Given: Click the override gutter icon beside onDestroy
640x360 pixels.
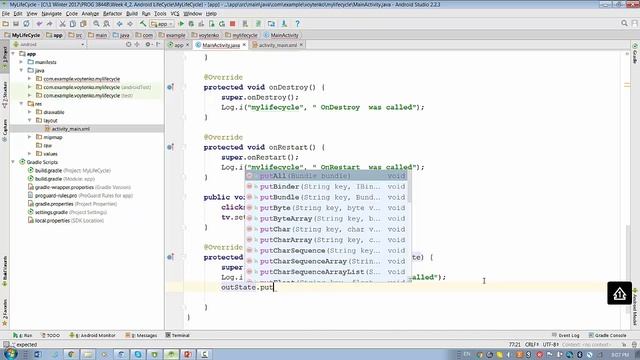Looking at the screenshot, I should coord(170,87).
